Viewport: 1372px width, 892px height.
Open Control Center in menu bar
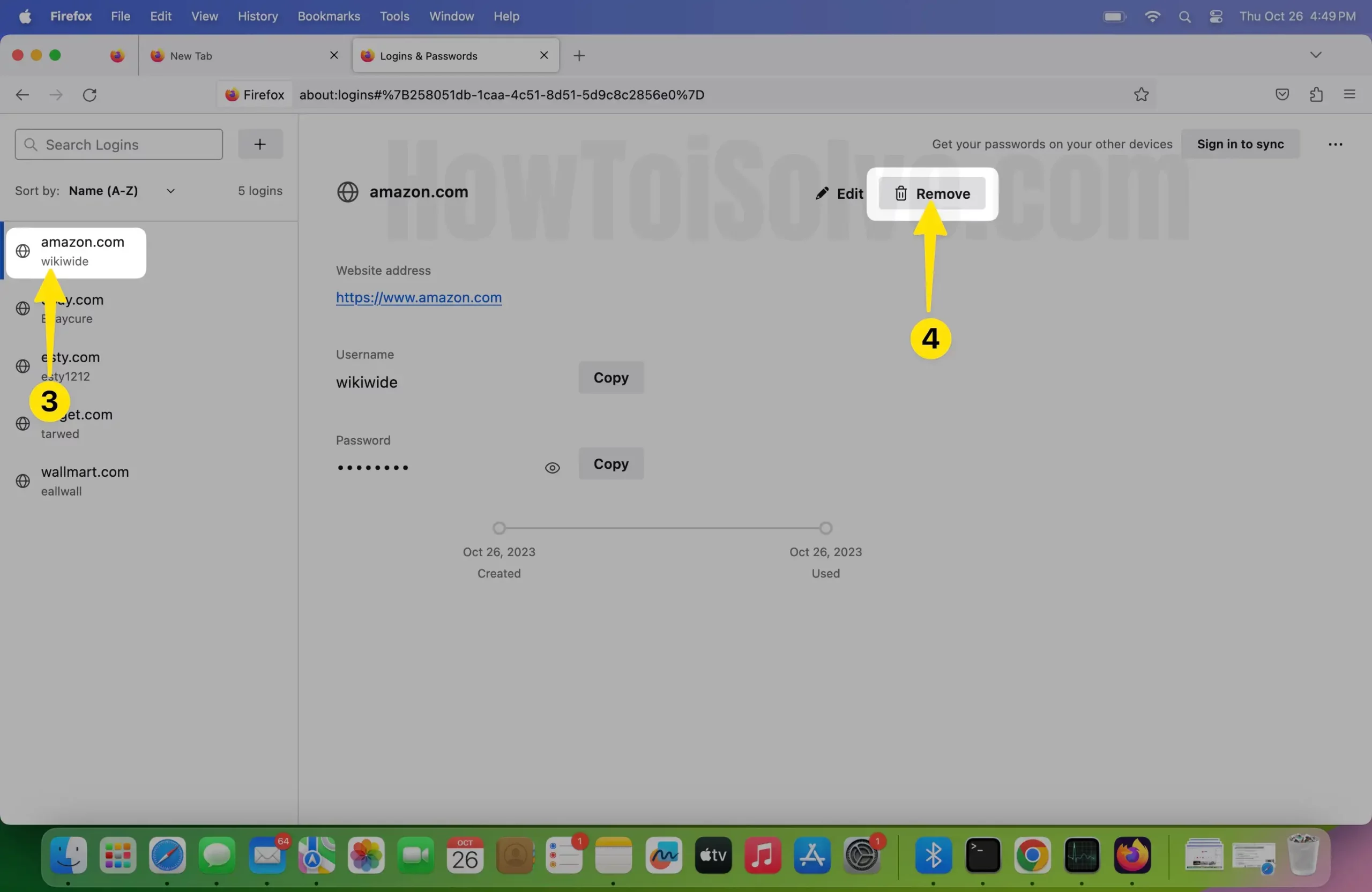pos(1217,17)
